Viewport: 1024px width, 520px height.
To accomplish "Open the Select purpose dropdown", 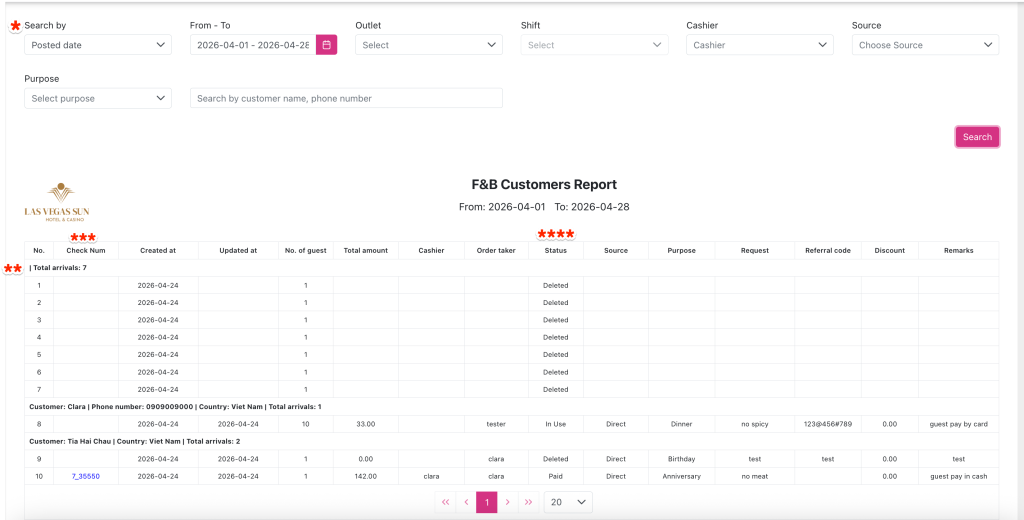I will click(x=99, y=98).
